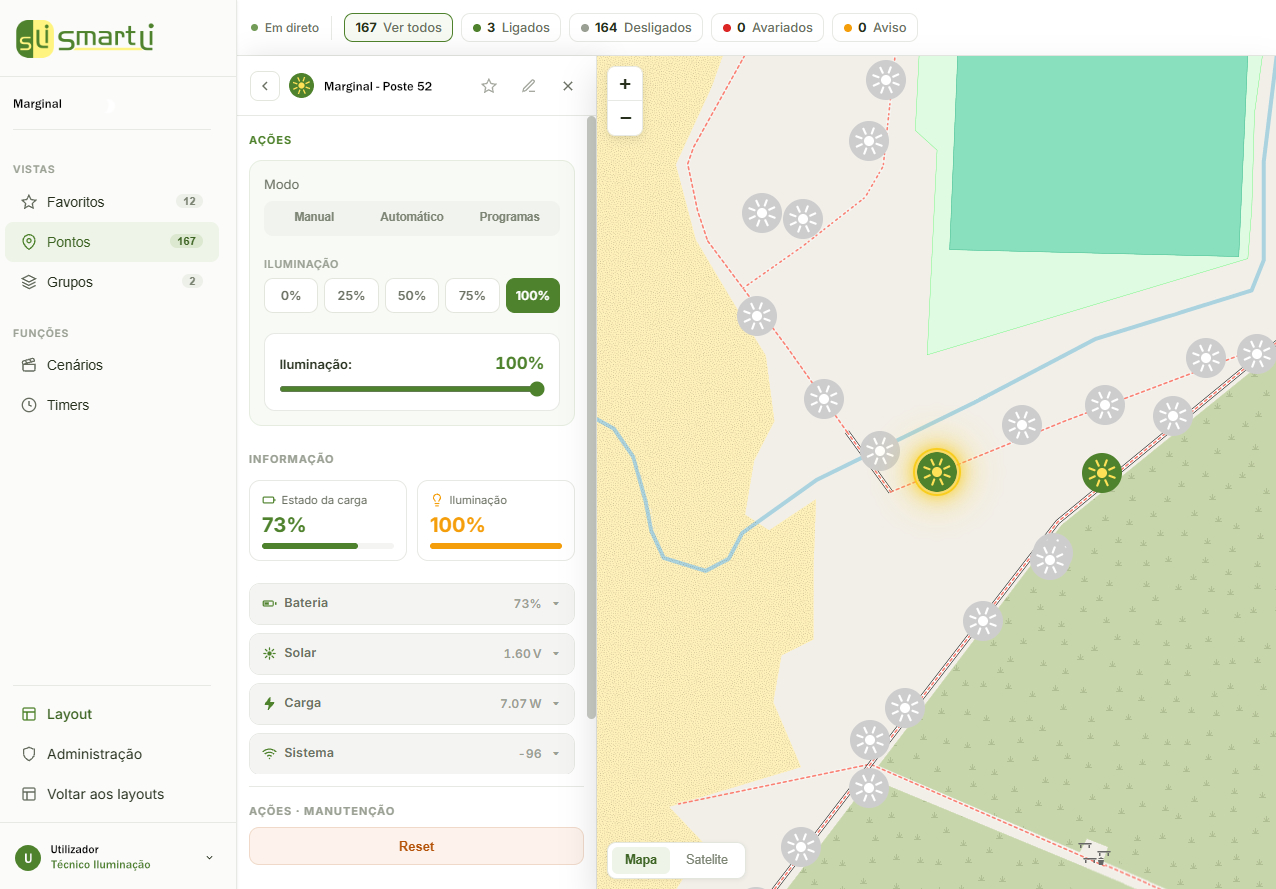Click the Reset maintenance button
This screenshot has height=889, width=1276.
point(416,846)
